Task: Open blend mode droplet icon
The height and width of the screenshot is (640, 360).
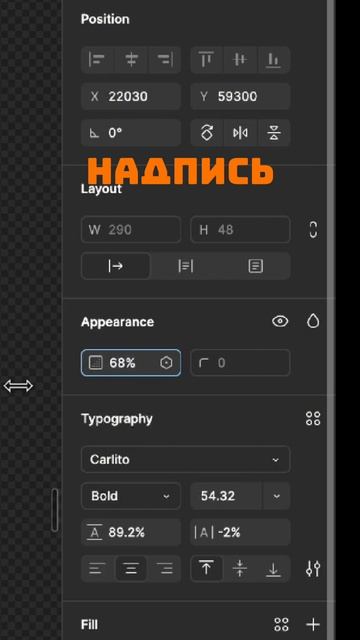Action: coord(313,322)
